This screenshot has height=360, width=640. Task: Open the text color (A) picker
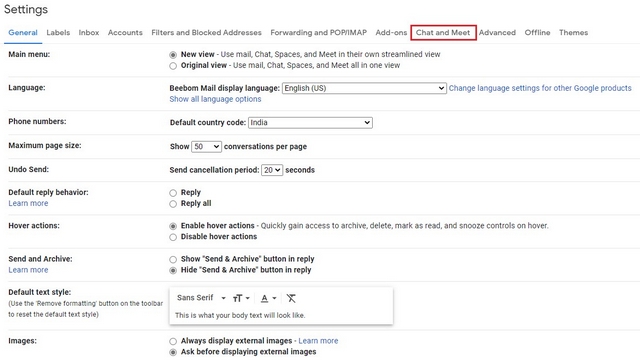click(x=268, y=298)
